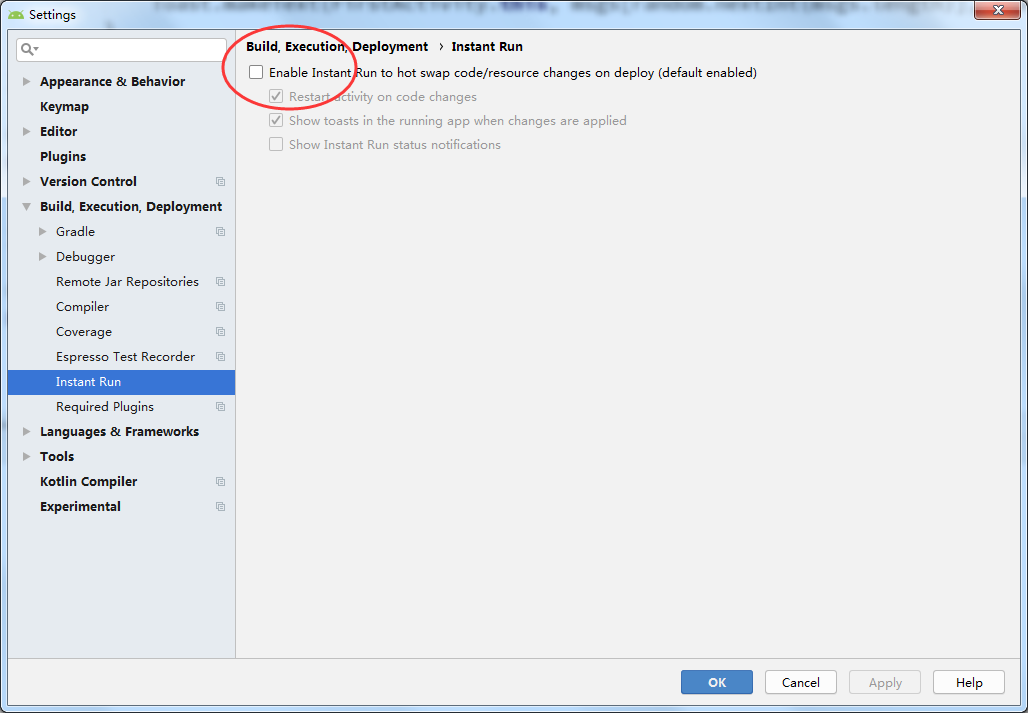The width and height of the screenshot is (1028, 713).
Task: Confirm settings with OK button
Action: pos(717,682)
